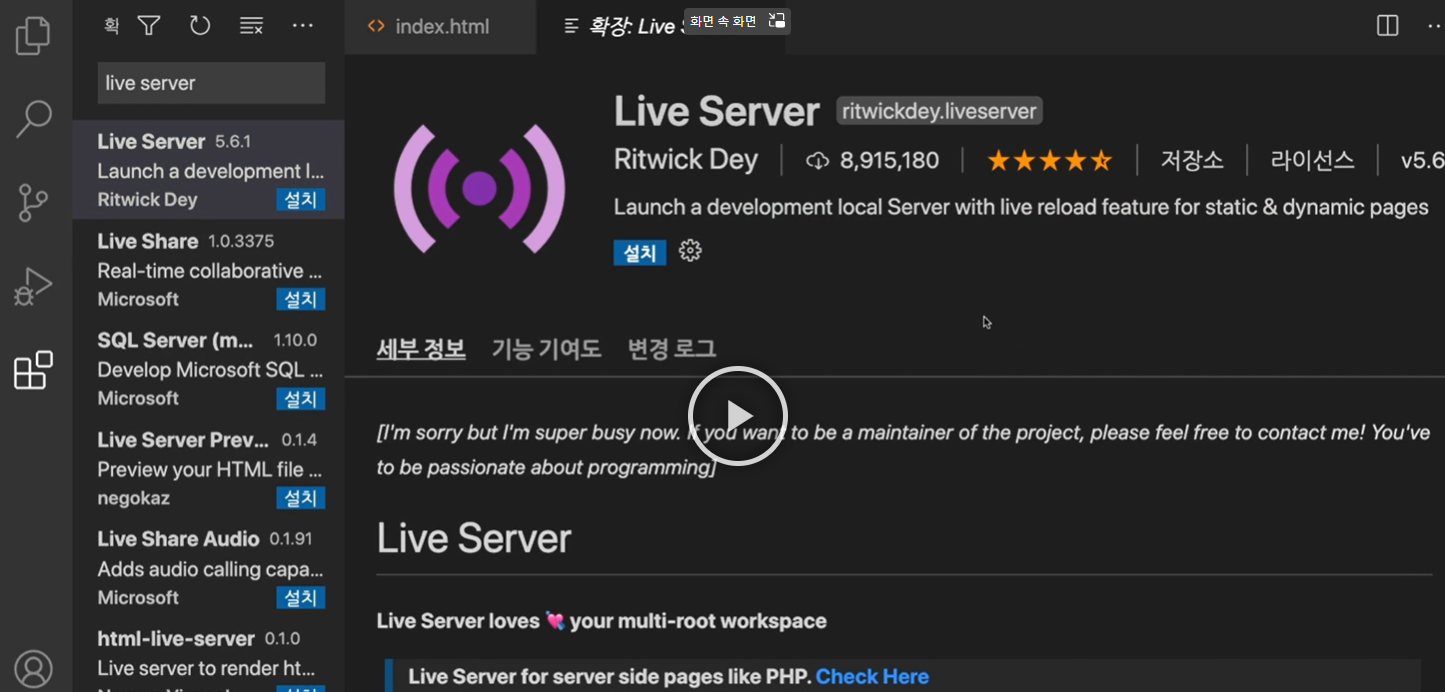Install Live Server from the list
The image size is (1445, 692).
coord(301,200)
